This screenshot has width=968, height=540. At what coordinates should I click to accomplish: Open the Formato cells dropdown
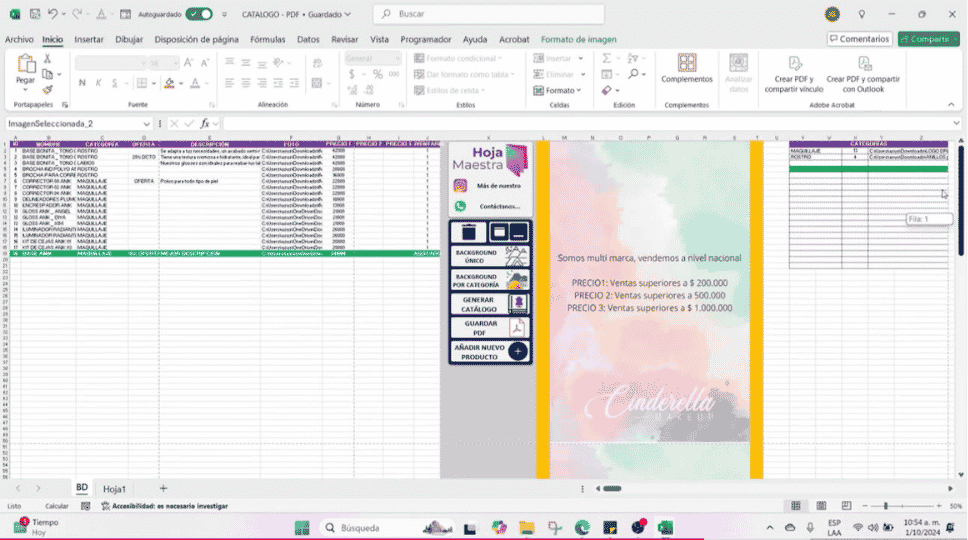tap(559, 90)
